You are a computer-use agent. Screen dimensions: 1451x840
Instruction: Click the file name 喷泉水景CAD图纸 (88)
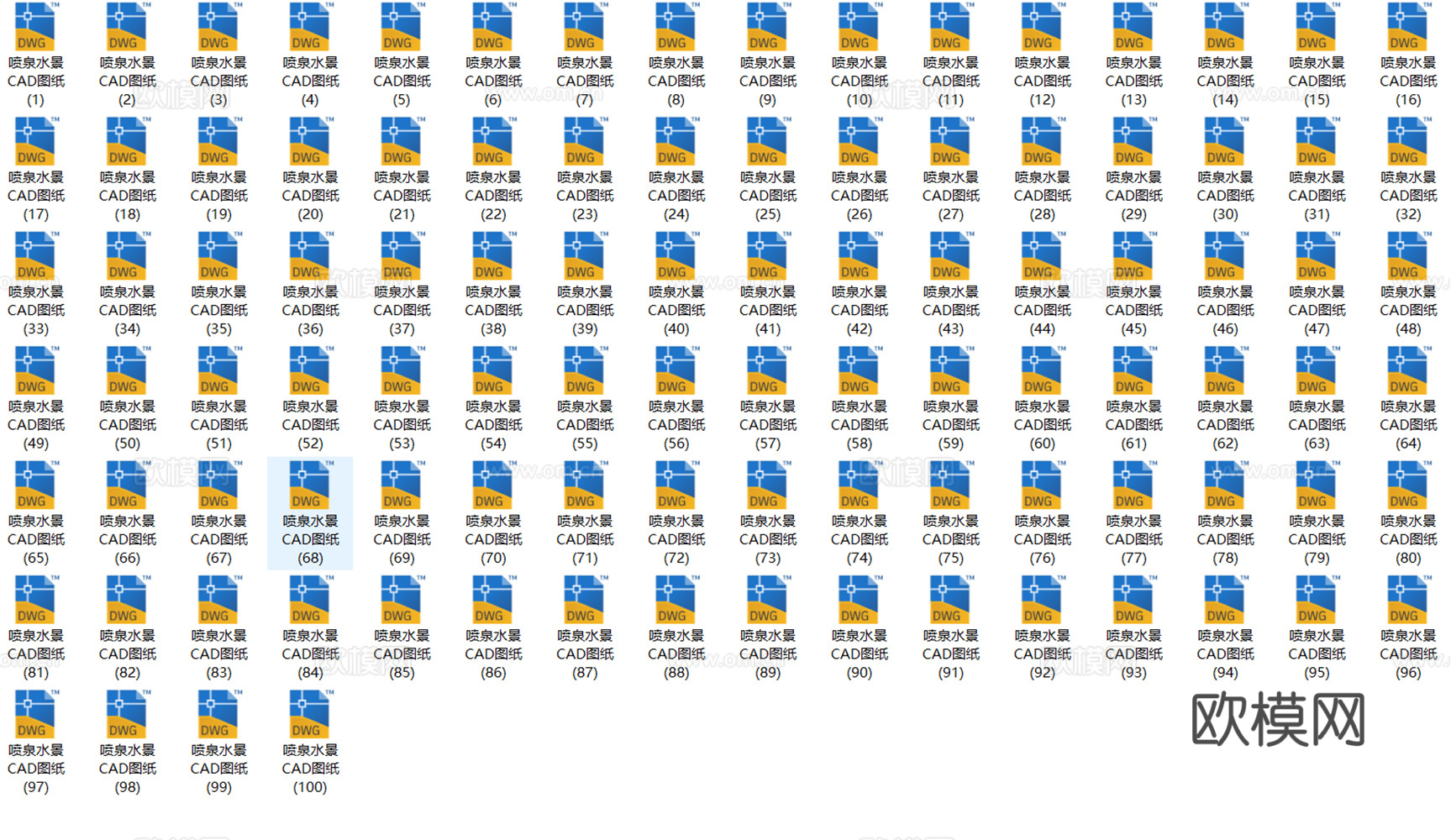click(676, 654)
